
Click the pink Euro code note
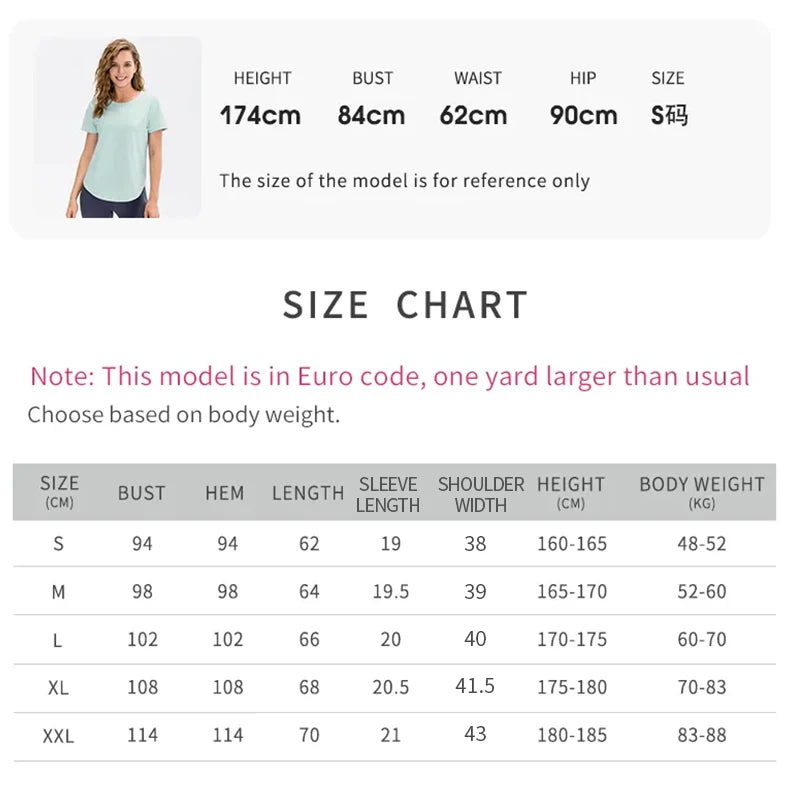389,376
